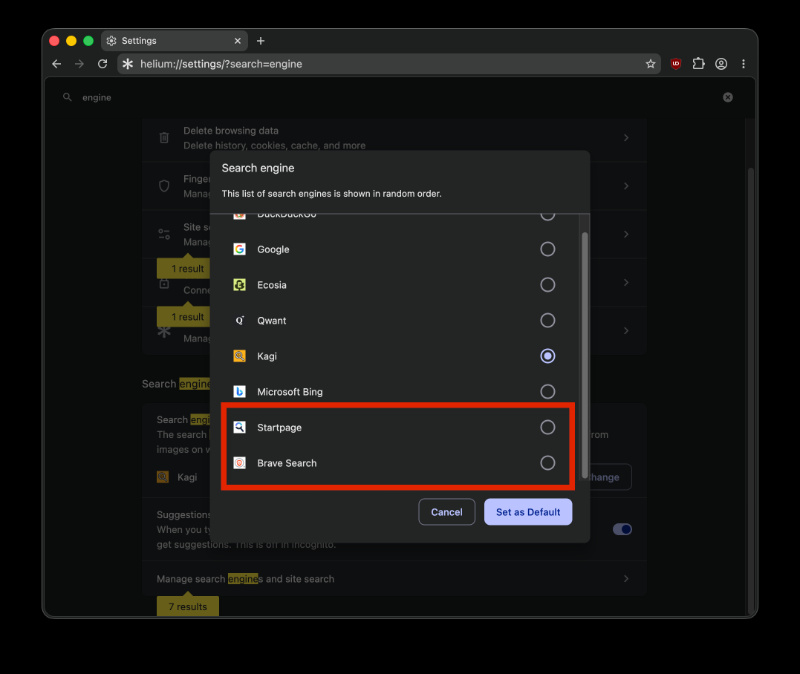Clear the settings search field

point(728,97)
